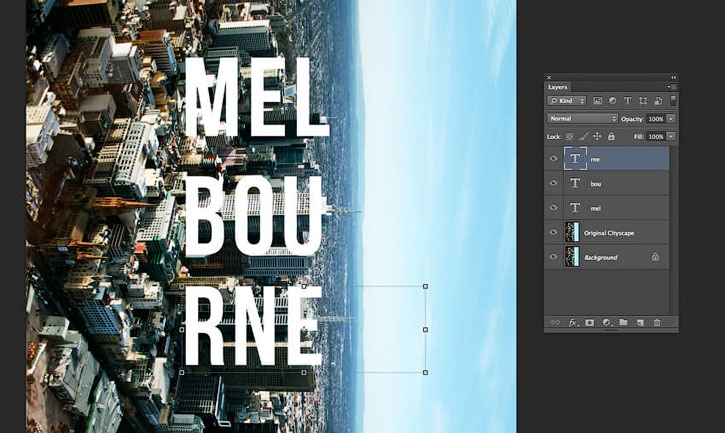
Task: Filter layers by type (text) layers
Action: [627, 100]
